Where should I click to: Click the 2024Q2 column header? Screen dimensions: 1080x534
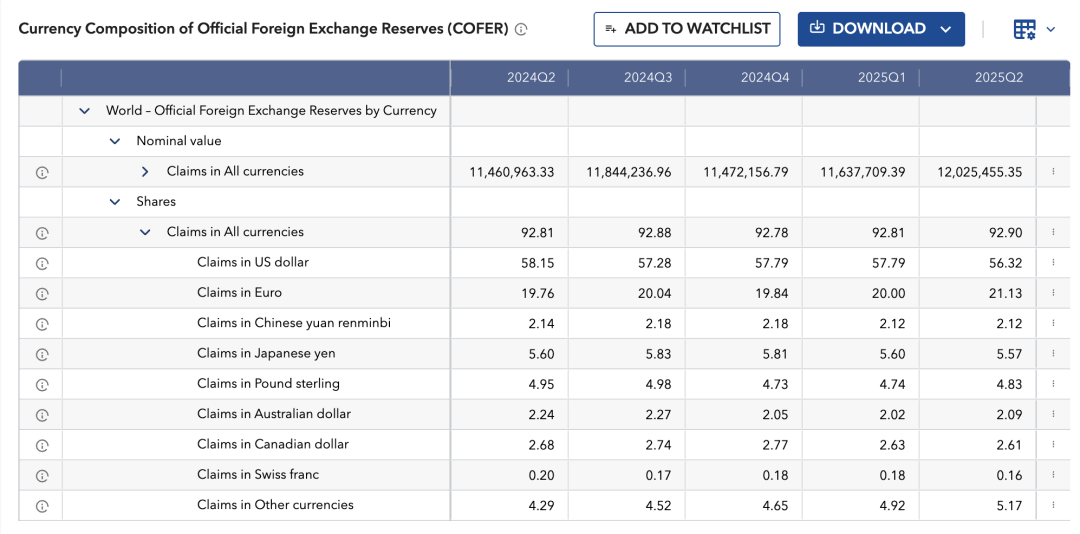(530, 78)
